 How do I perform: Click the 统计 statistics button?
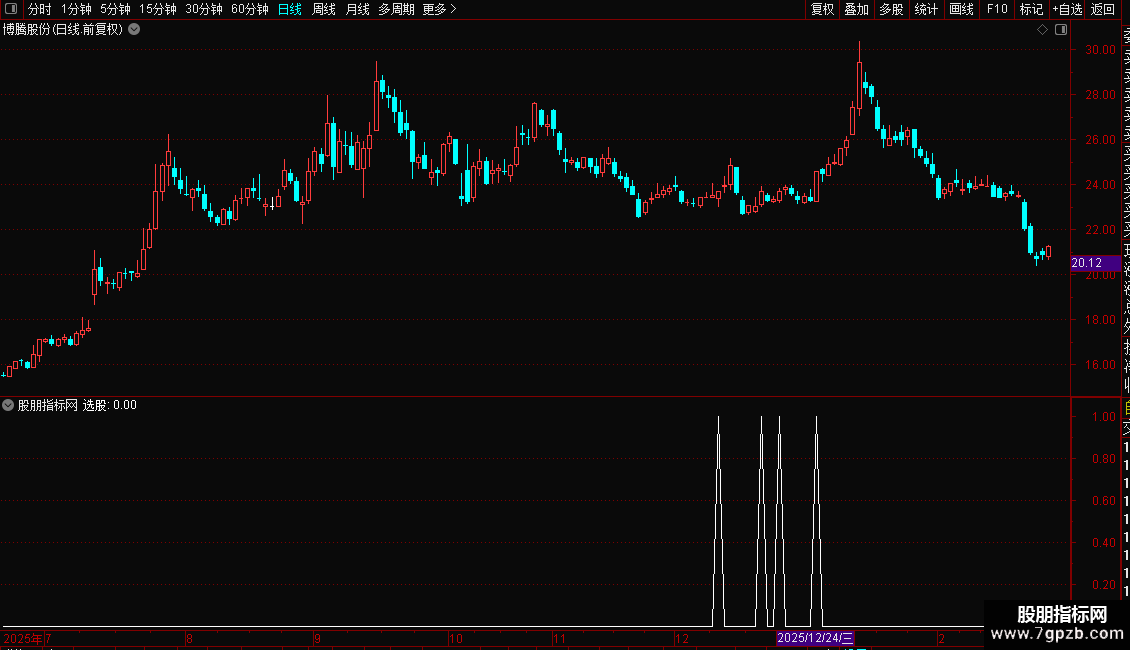[x=926, y=9]
